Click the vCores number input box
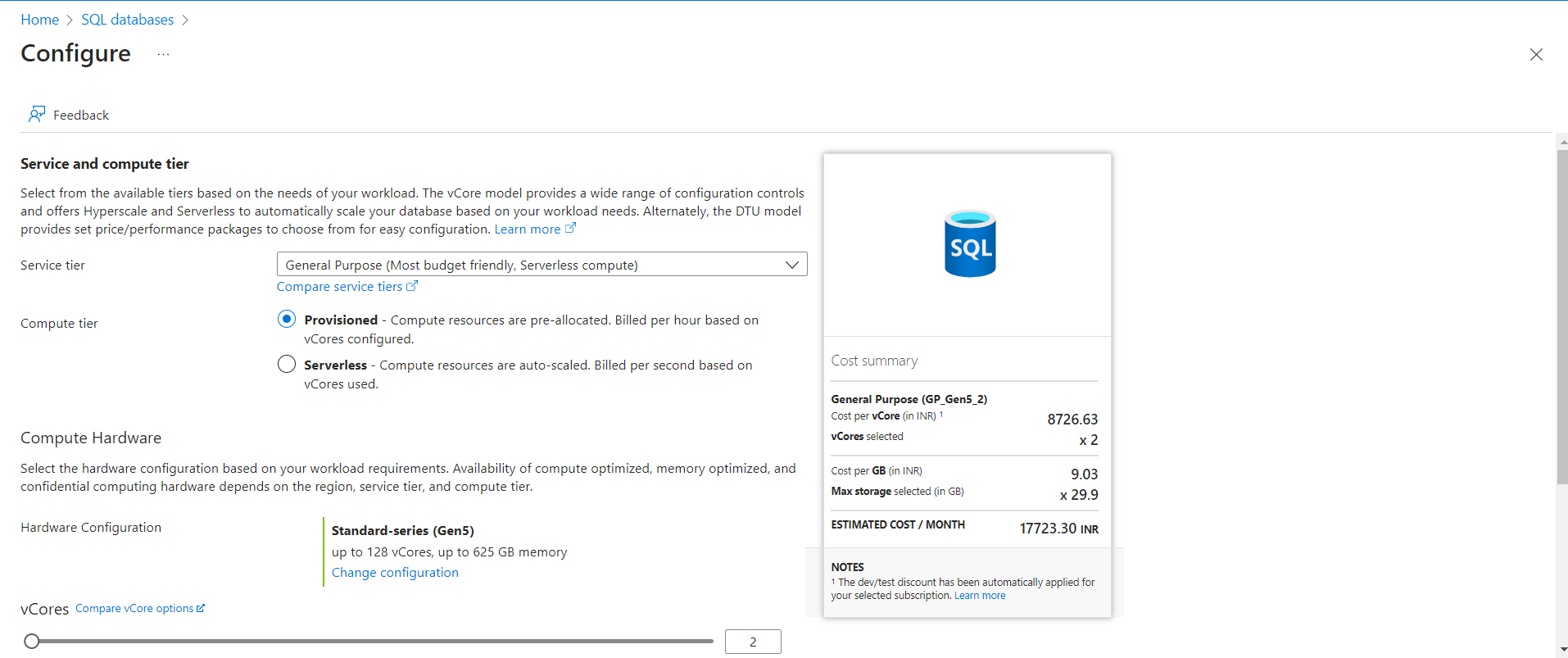Viewport: 1568px width, 658px height. tap(752, 642)
